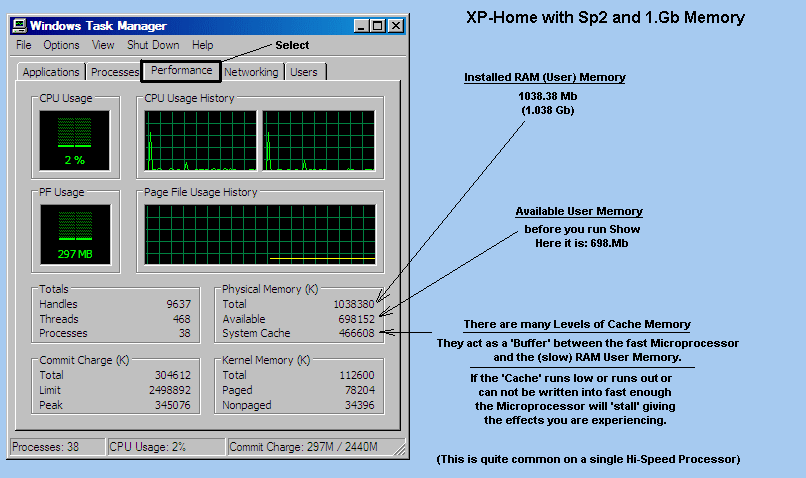Open the Shut Down menu
806x478 pixels.
153,45
